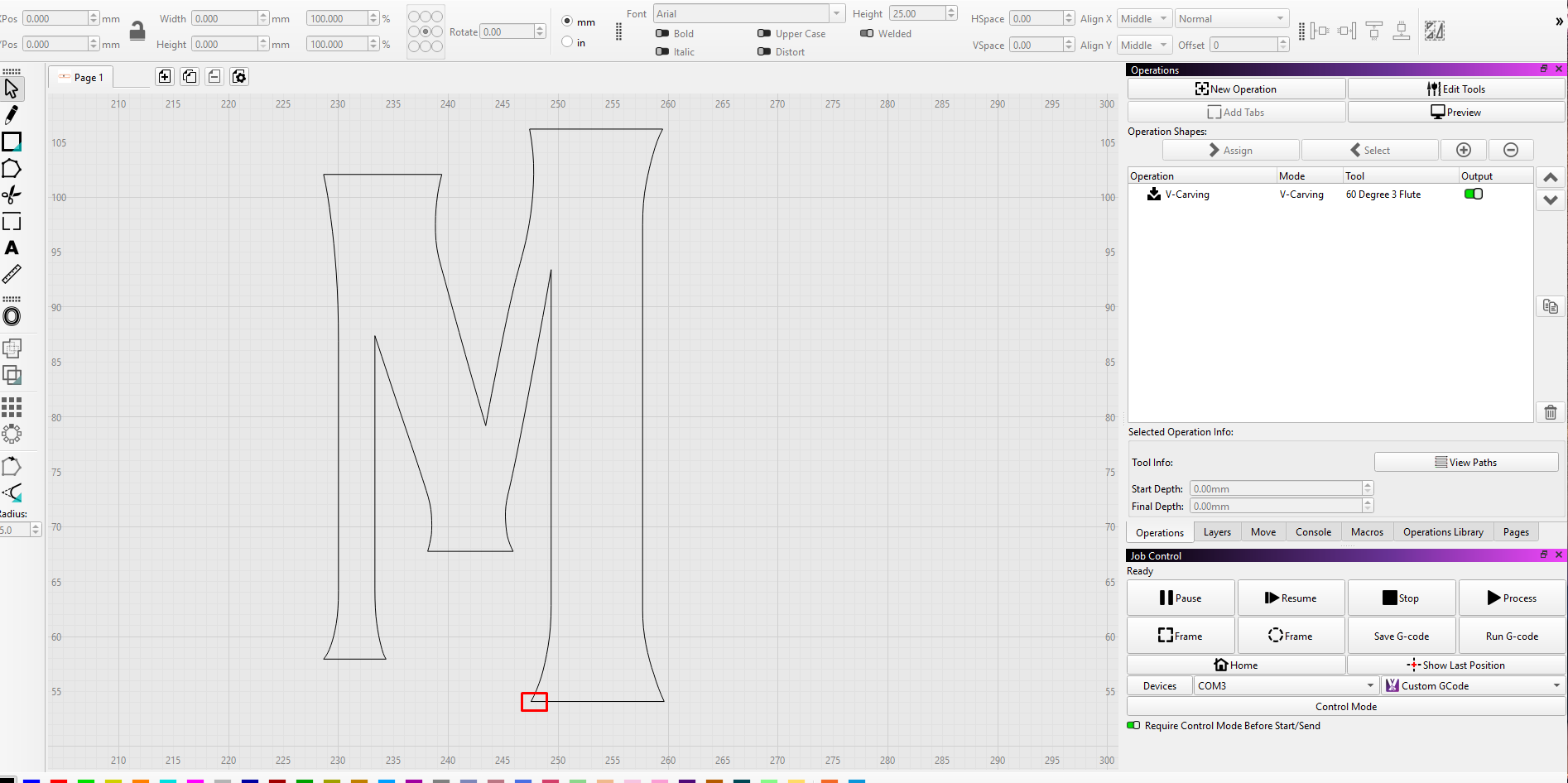This screenshot has width=1568, height=783.
Task: Delete operation with the trash icon
Action: (x=1551, y=412)
